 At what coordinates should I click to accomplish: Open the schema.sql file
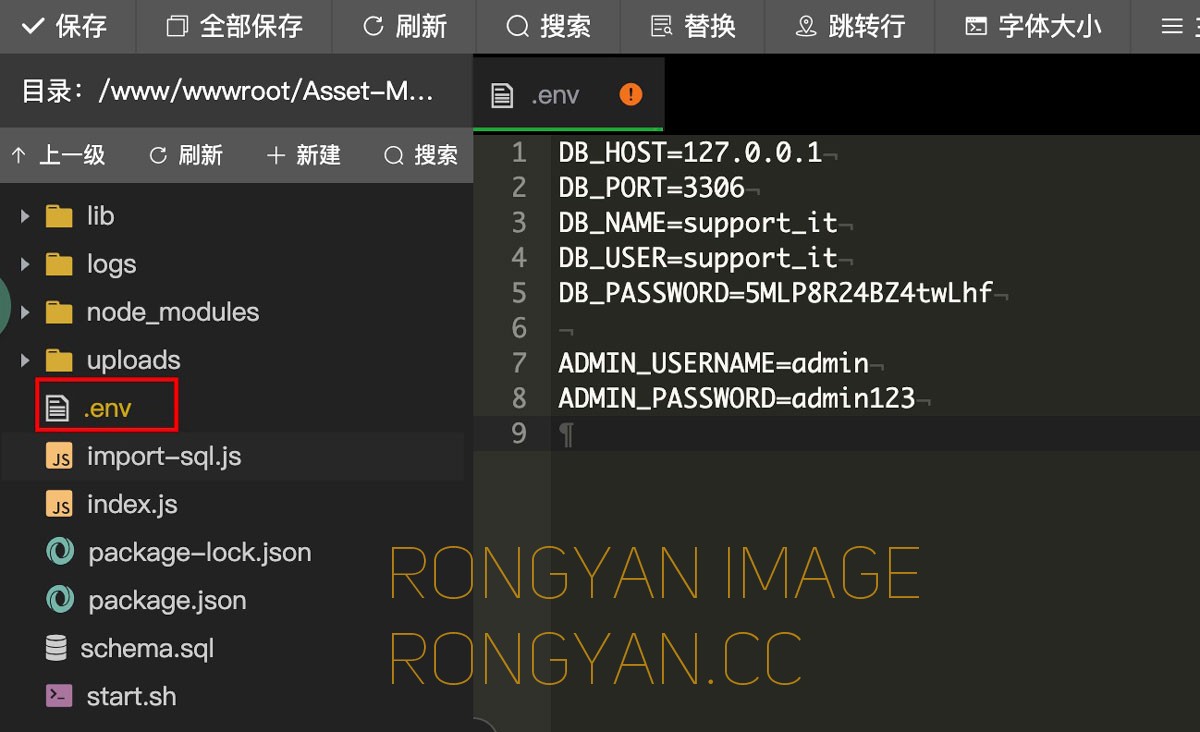(x=147, y=648)
